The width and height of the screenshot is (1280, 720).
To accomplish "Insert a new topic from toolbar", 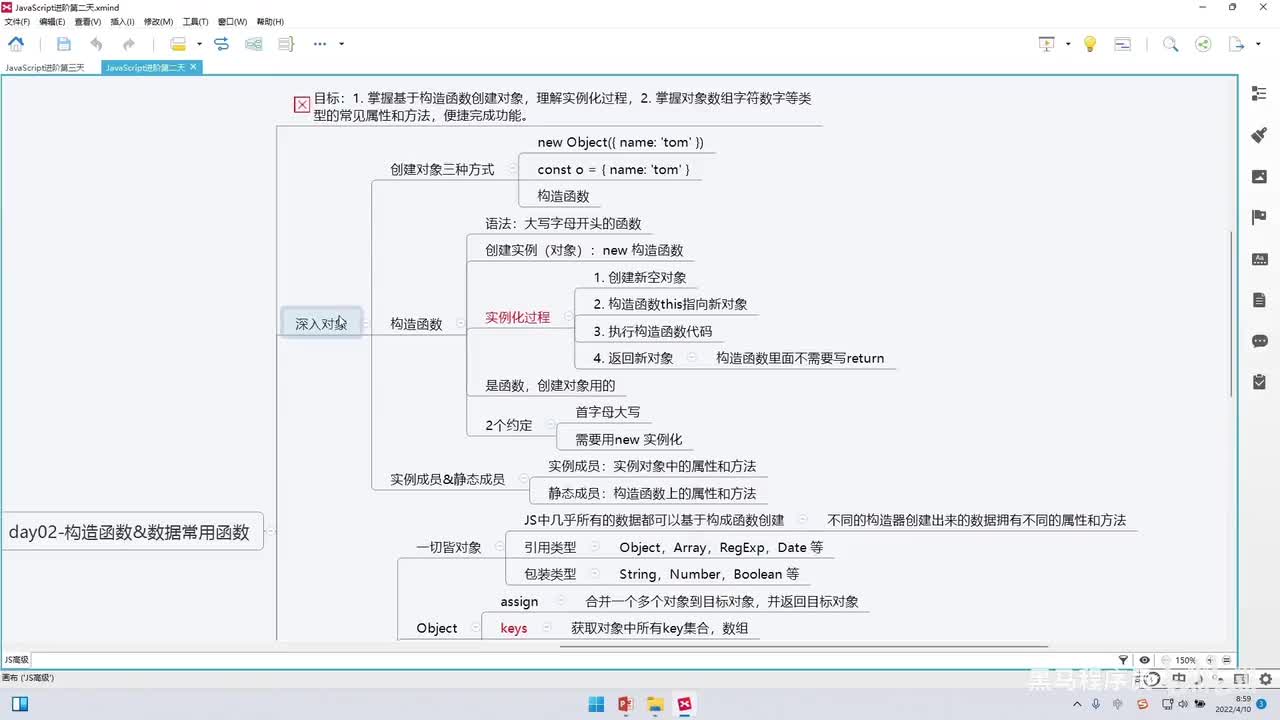I will tap(178, 44).
